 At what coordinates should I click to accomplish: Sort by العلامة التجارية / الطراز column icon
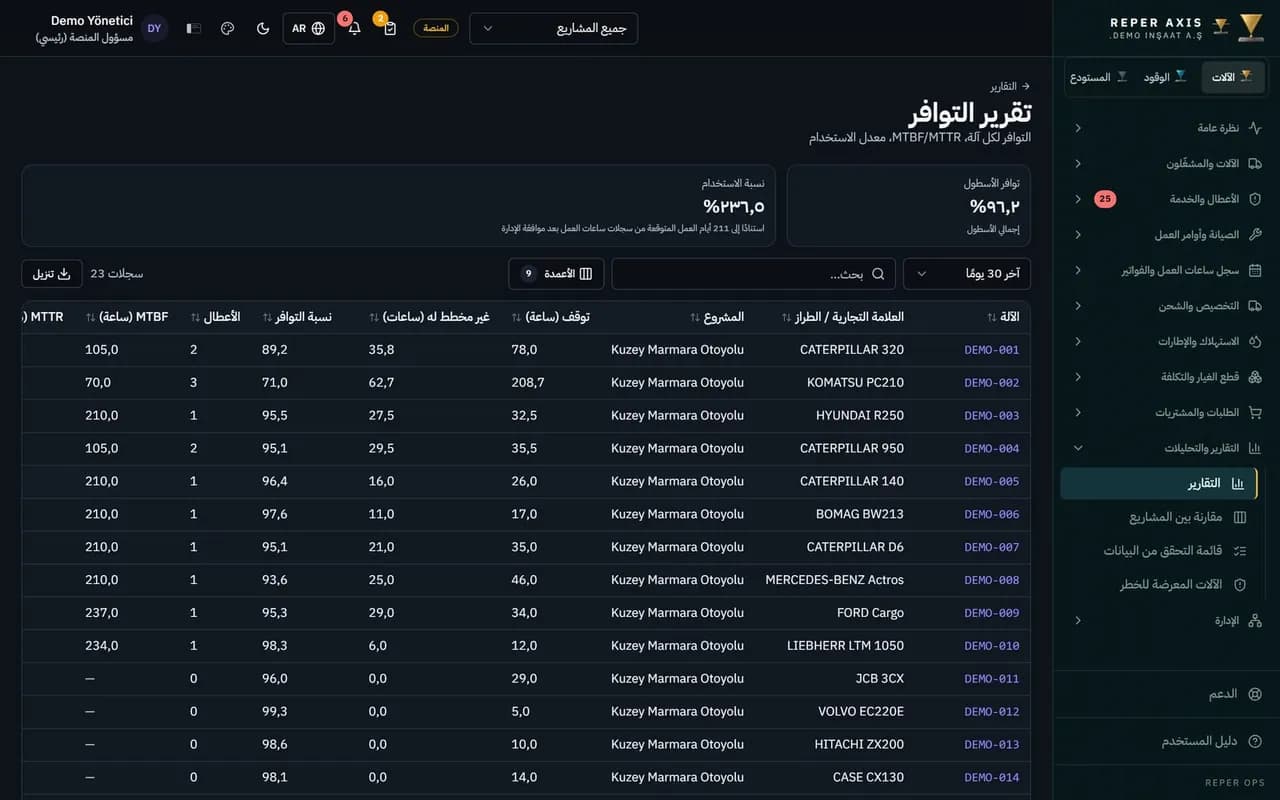coord(787,317)
